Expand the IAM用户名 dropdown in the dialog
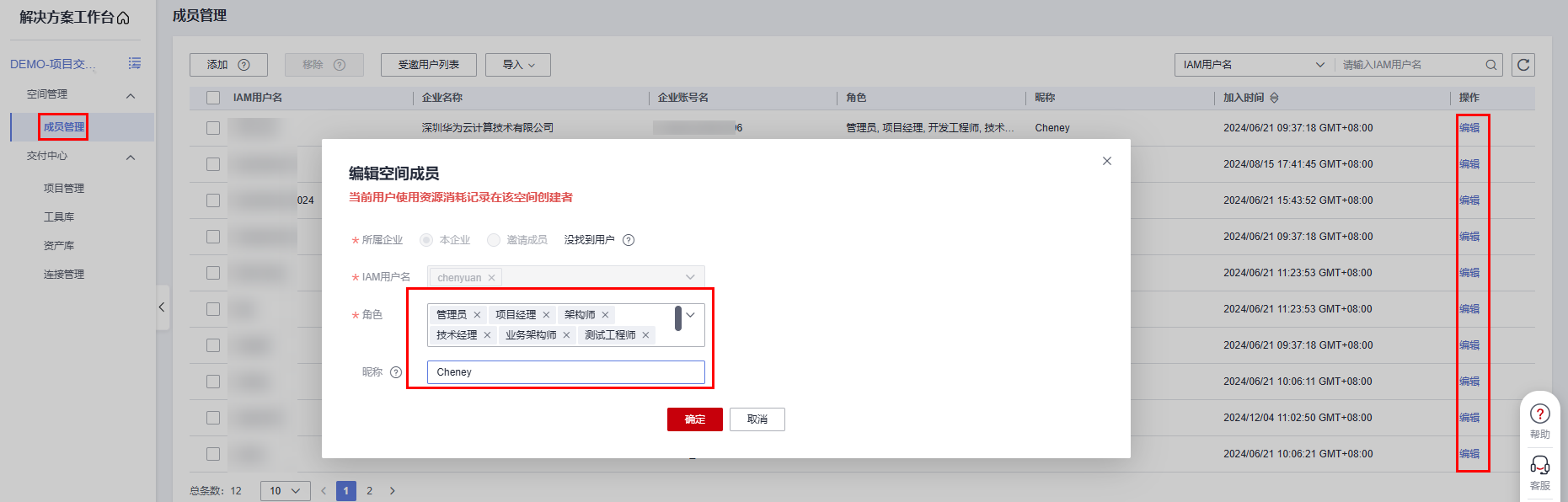Image resolution: width=1568 pixels, height=502 pixels. (x=690, y=277)
